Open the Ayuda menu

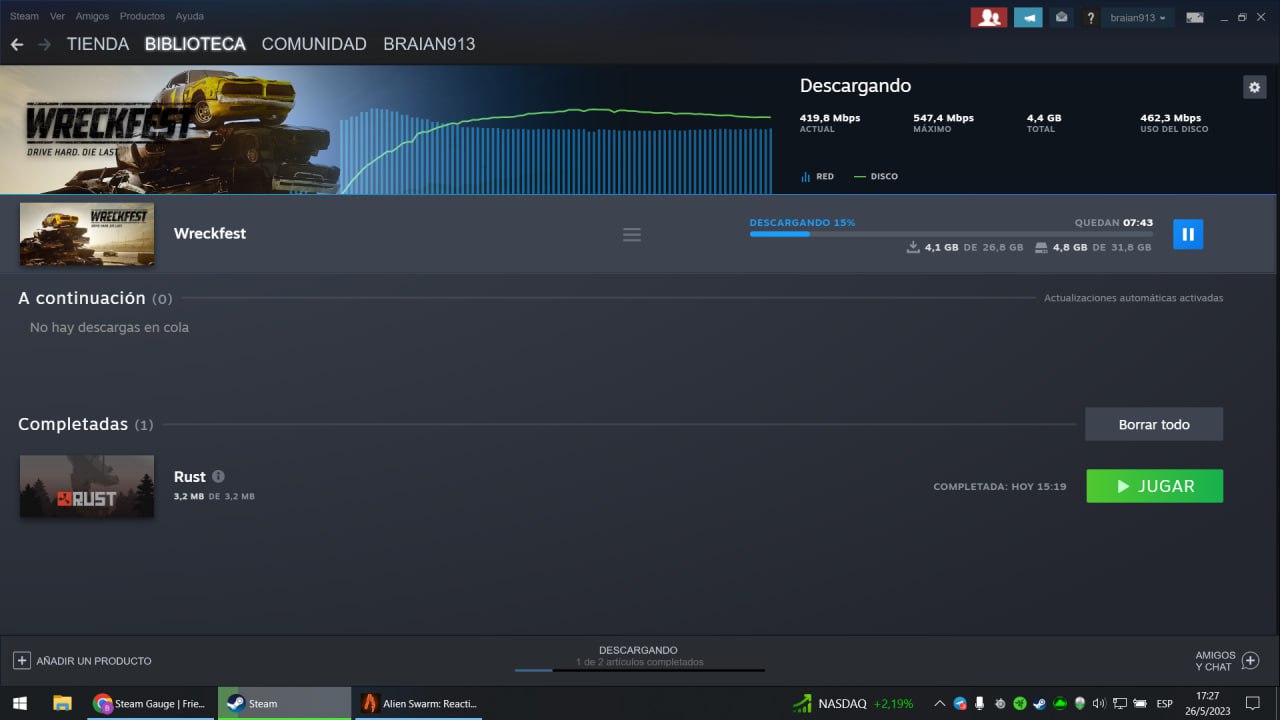[x=189, y=16]
